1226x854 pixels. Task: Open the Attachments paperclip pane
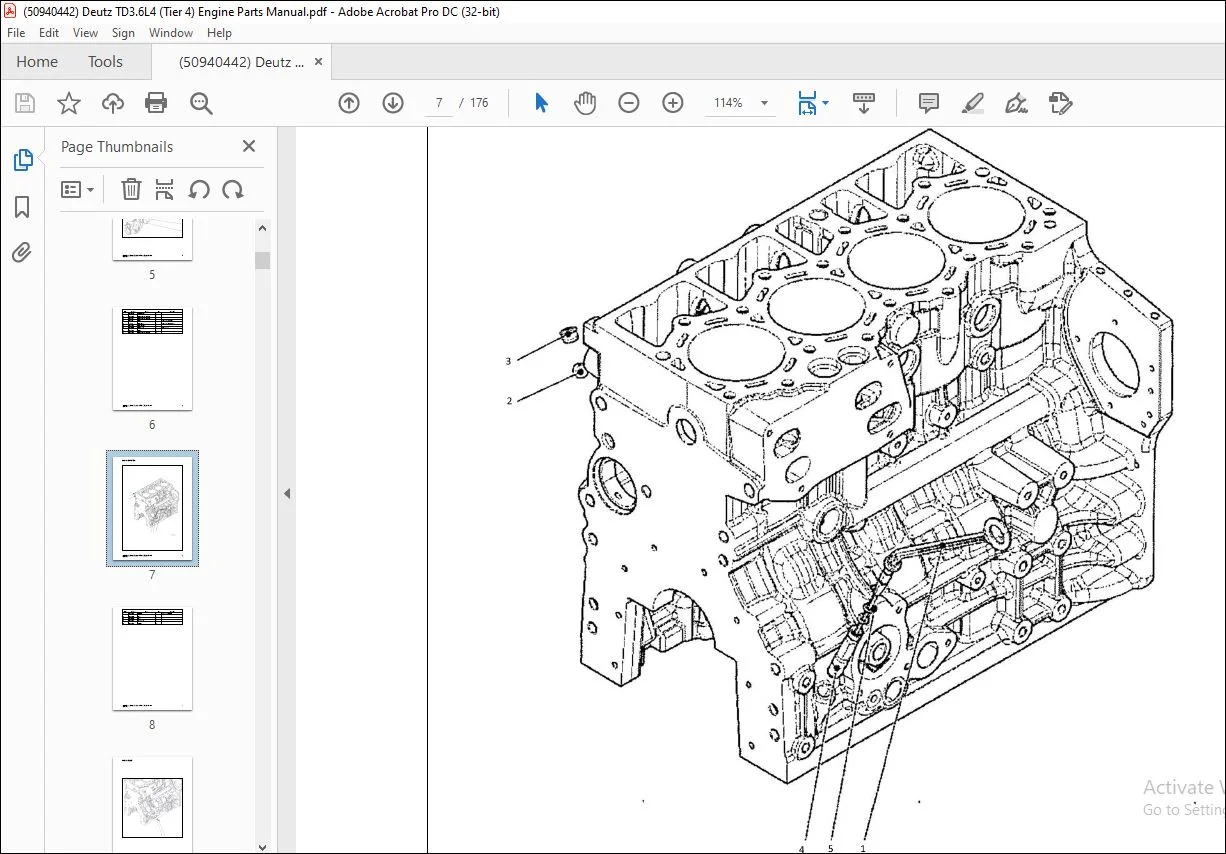22,252
